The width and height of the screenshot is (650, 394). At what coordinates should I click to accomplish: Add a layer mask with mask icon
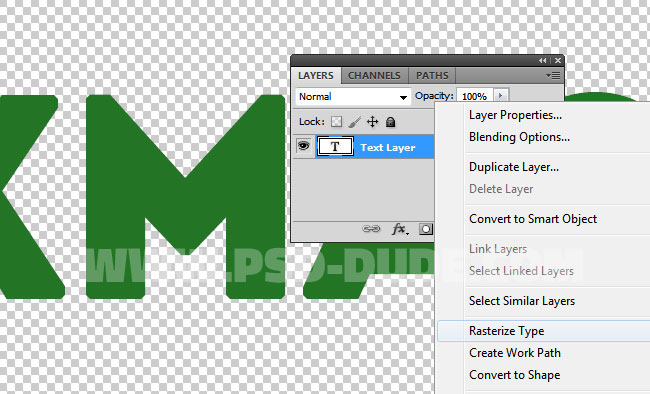point(426,229)
